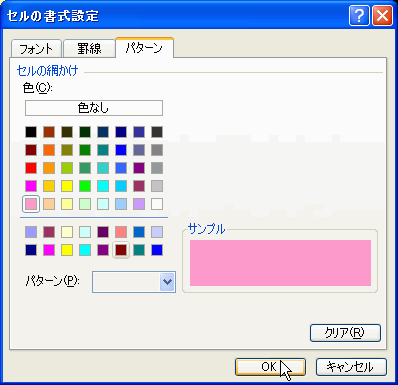Select the lavender swatch next to white

click(x=139, y=204)
